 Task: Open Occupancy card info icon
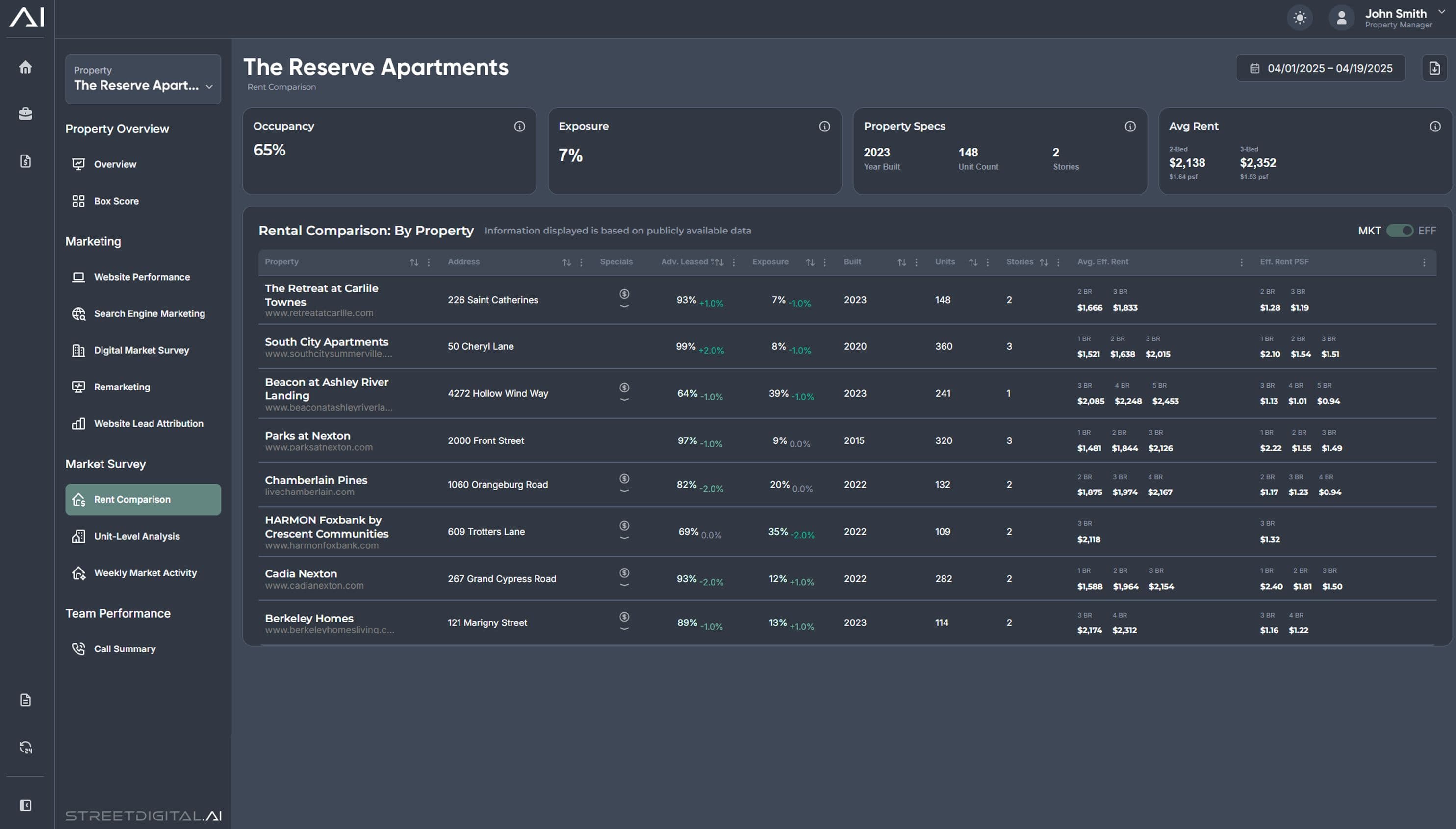(x=519, y=127)
